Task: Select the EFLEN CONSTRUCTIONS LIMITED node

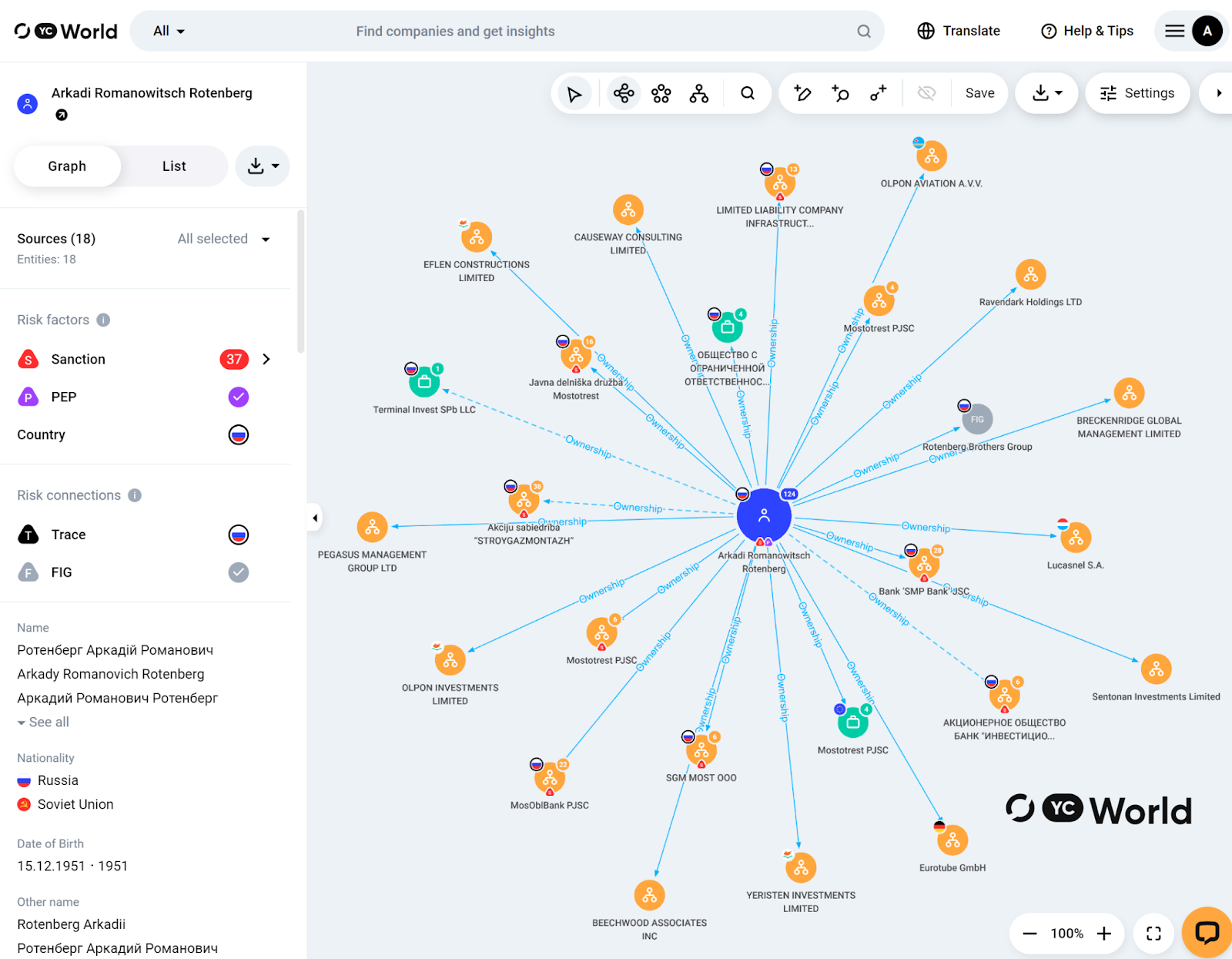Action: (x=477, y=237)
